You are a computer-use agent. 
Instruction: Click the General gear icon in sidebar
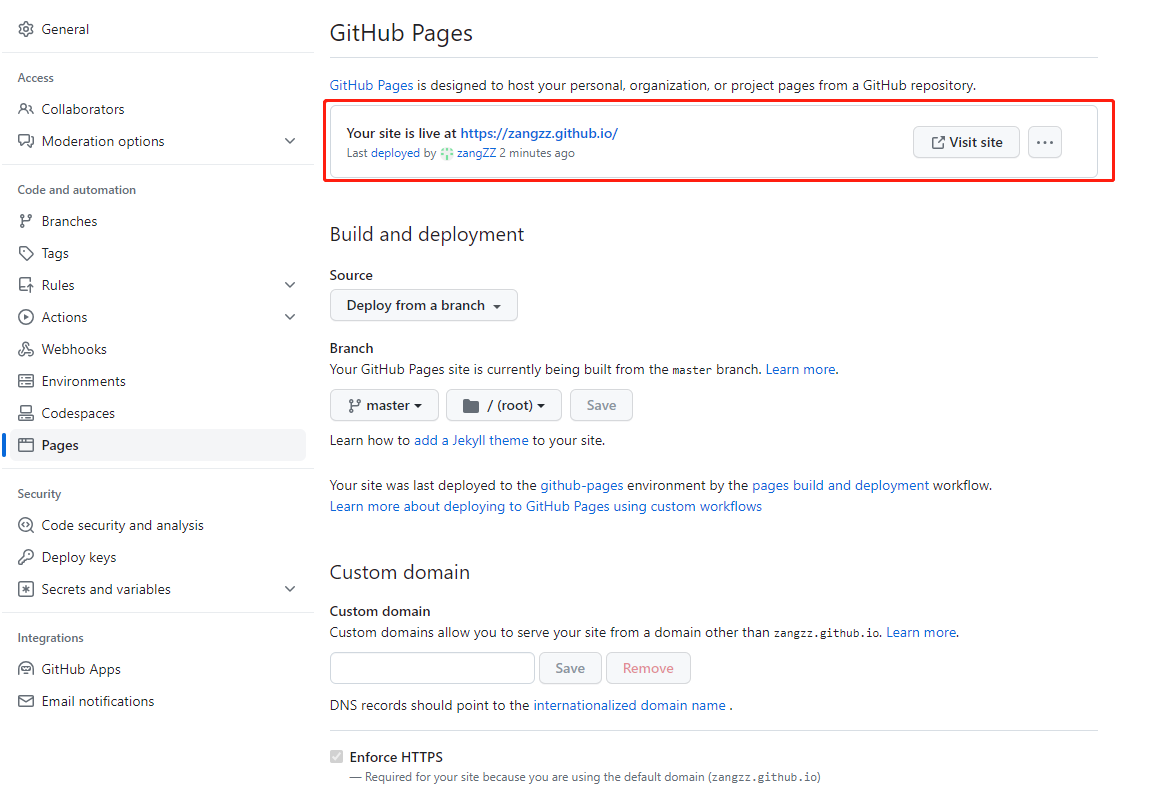[26, 29]
